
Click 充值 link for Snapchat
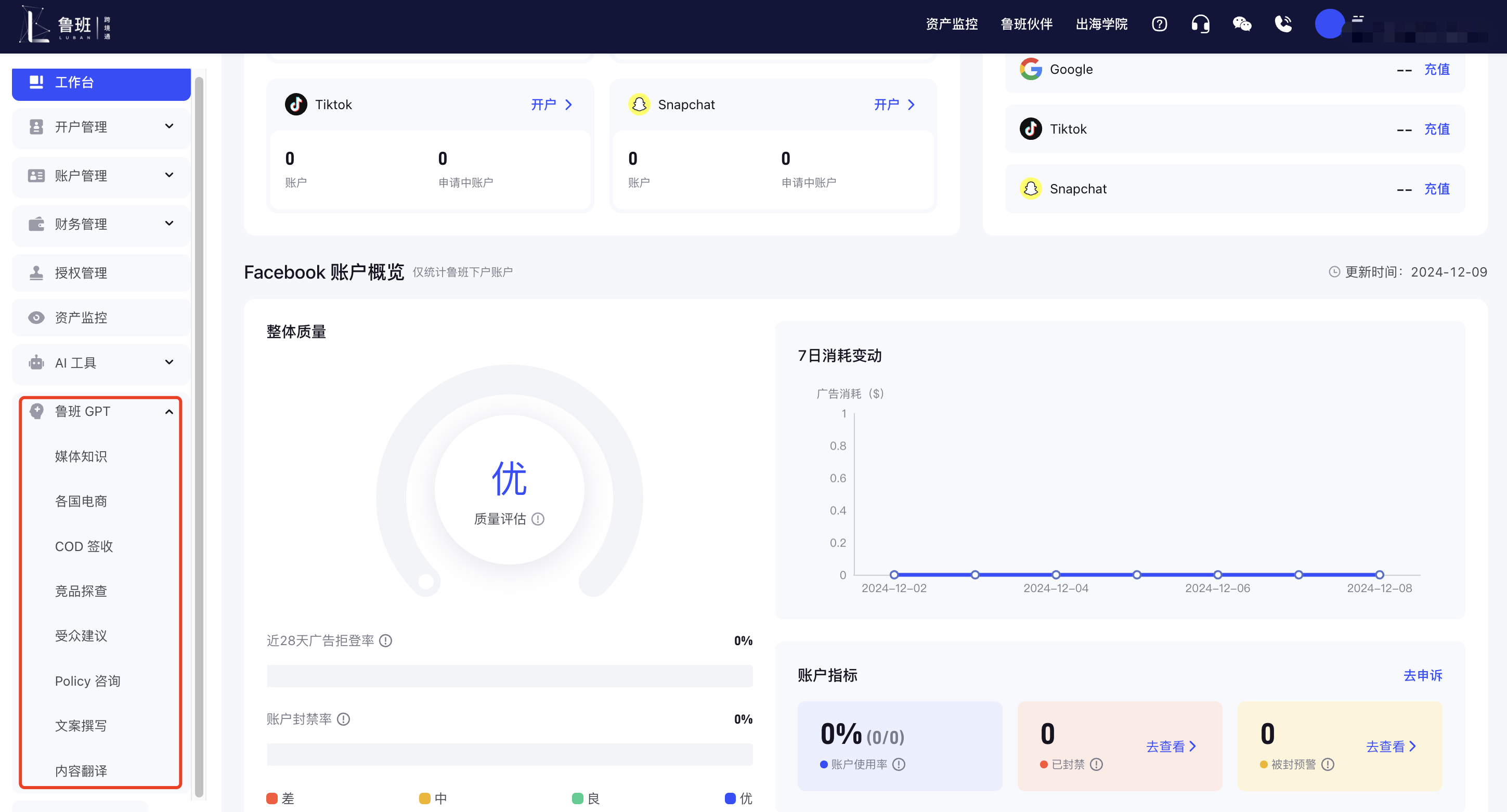pyautogui.click(x=1437, y=189)
